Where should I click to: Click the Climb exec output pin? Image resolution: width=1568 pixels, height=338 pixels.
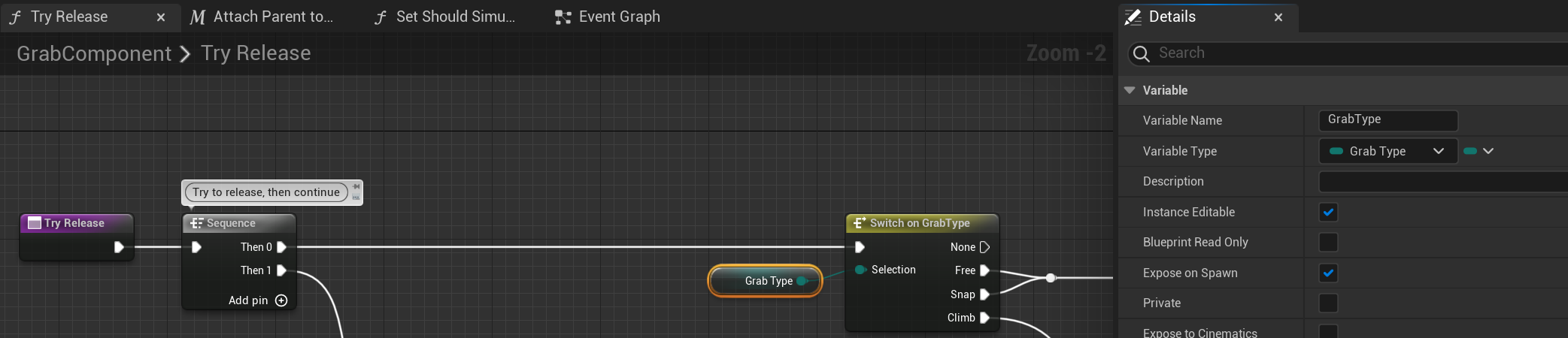984,318
